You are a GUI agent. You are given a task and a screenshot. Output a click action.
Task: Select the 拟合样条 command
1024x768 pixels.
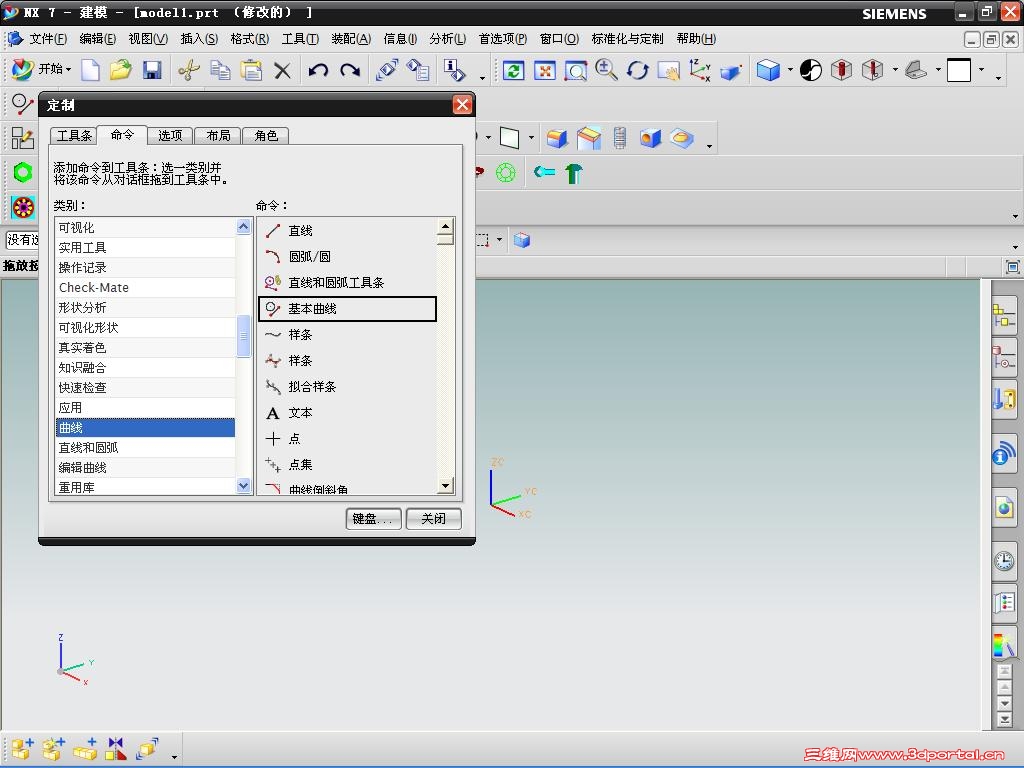coord(347,387)
